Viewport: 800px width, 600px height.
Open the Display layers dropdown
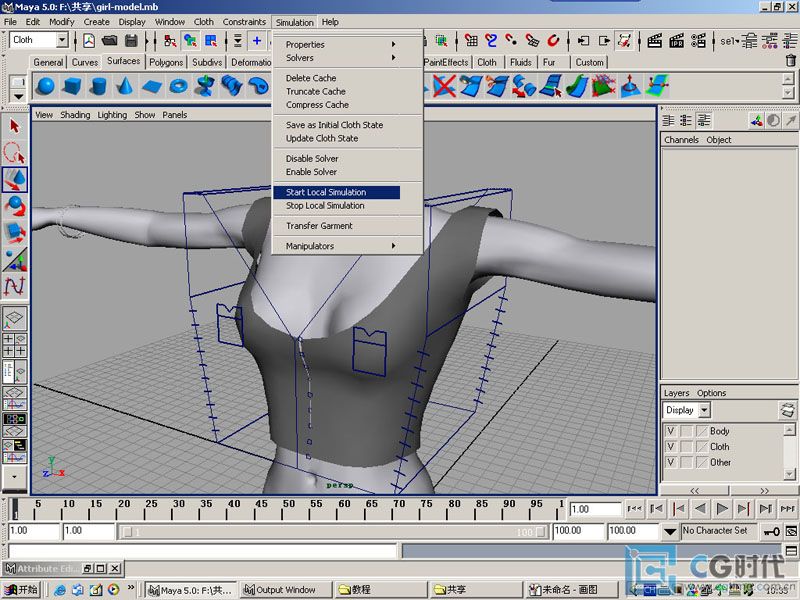point(704,410)
